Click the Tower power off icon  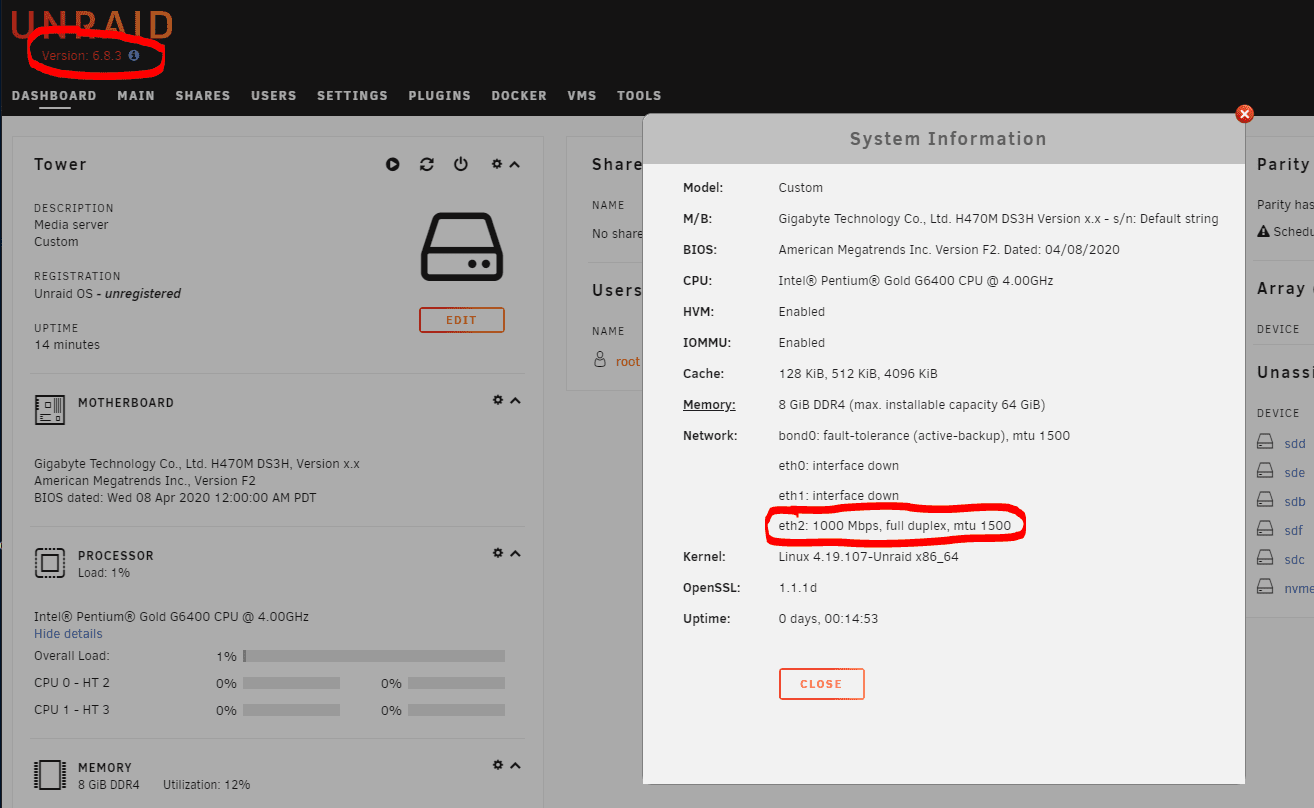[x=461, y=164]
